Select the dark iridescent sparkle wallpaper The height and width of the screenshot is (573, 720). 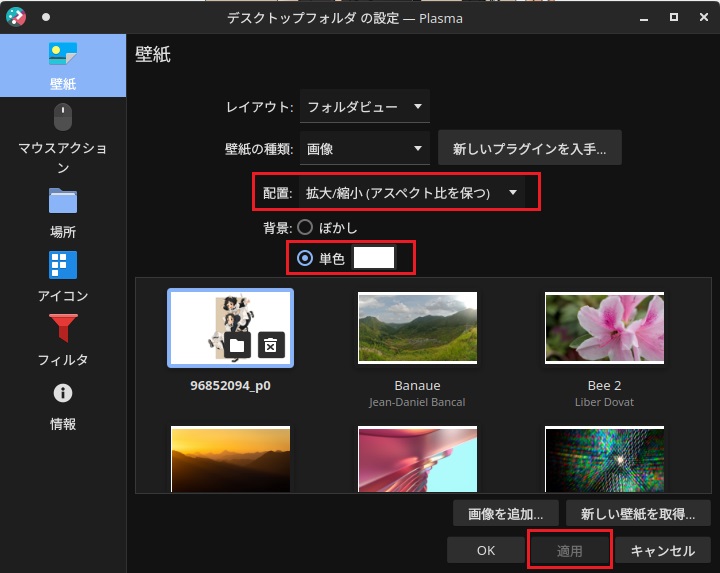(604, 459)
